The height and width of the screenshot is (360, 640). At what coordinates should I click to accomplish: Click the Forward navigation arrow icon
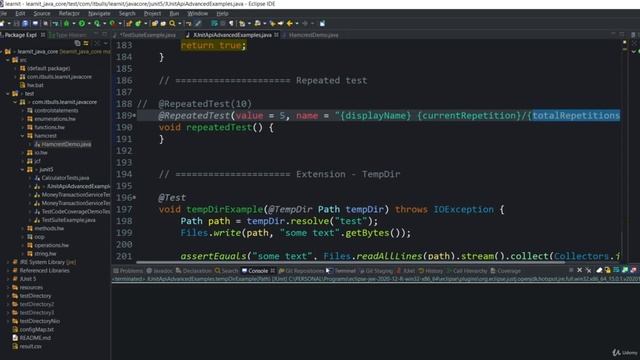click(304, 23)
